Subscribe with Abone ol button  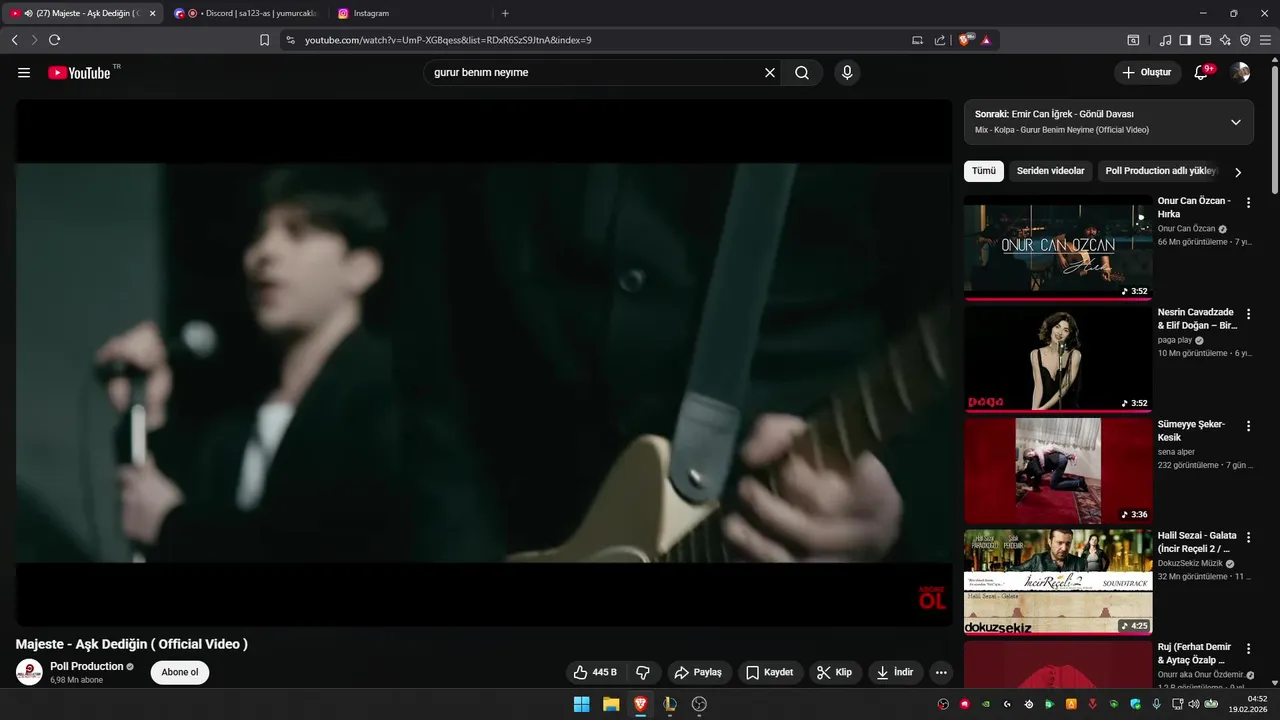click(180, 672)
